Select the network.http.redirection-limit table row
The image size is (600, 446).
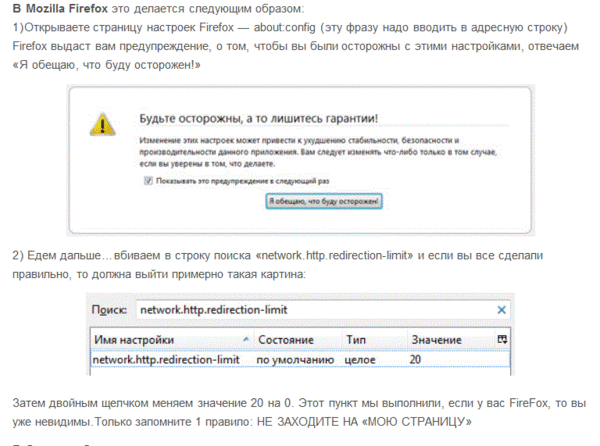click(300, 360)
